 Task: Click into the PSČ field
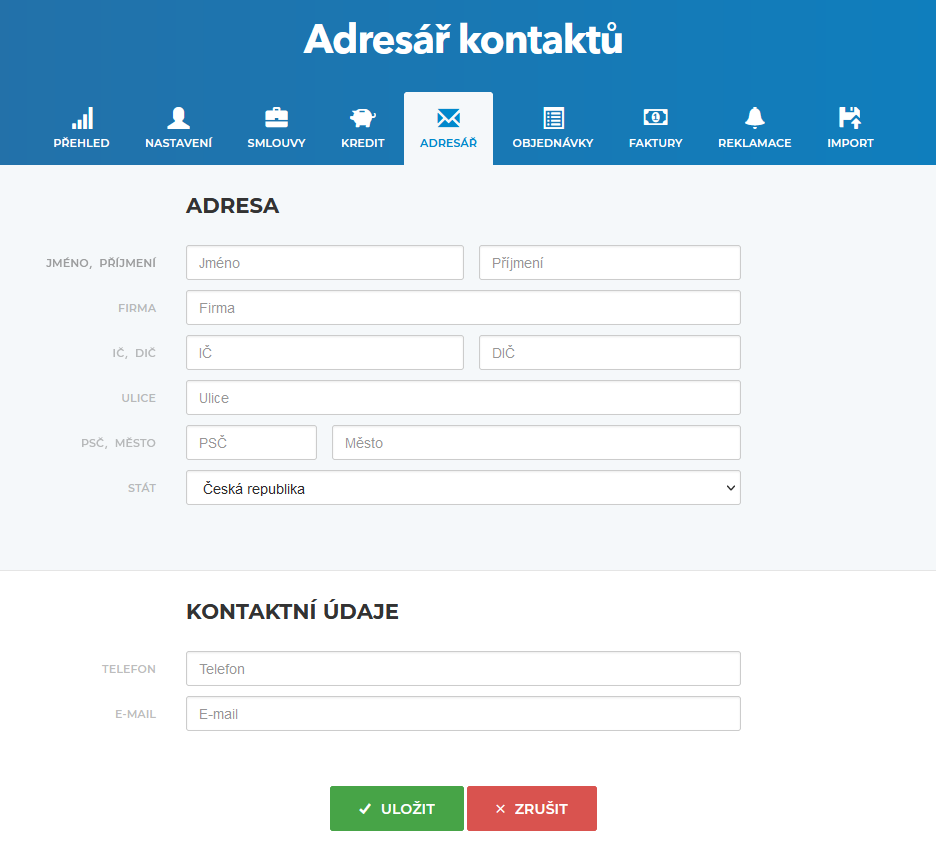click(x=251, y=443)
